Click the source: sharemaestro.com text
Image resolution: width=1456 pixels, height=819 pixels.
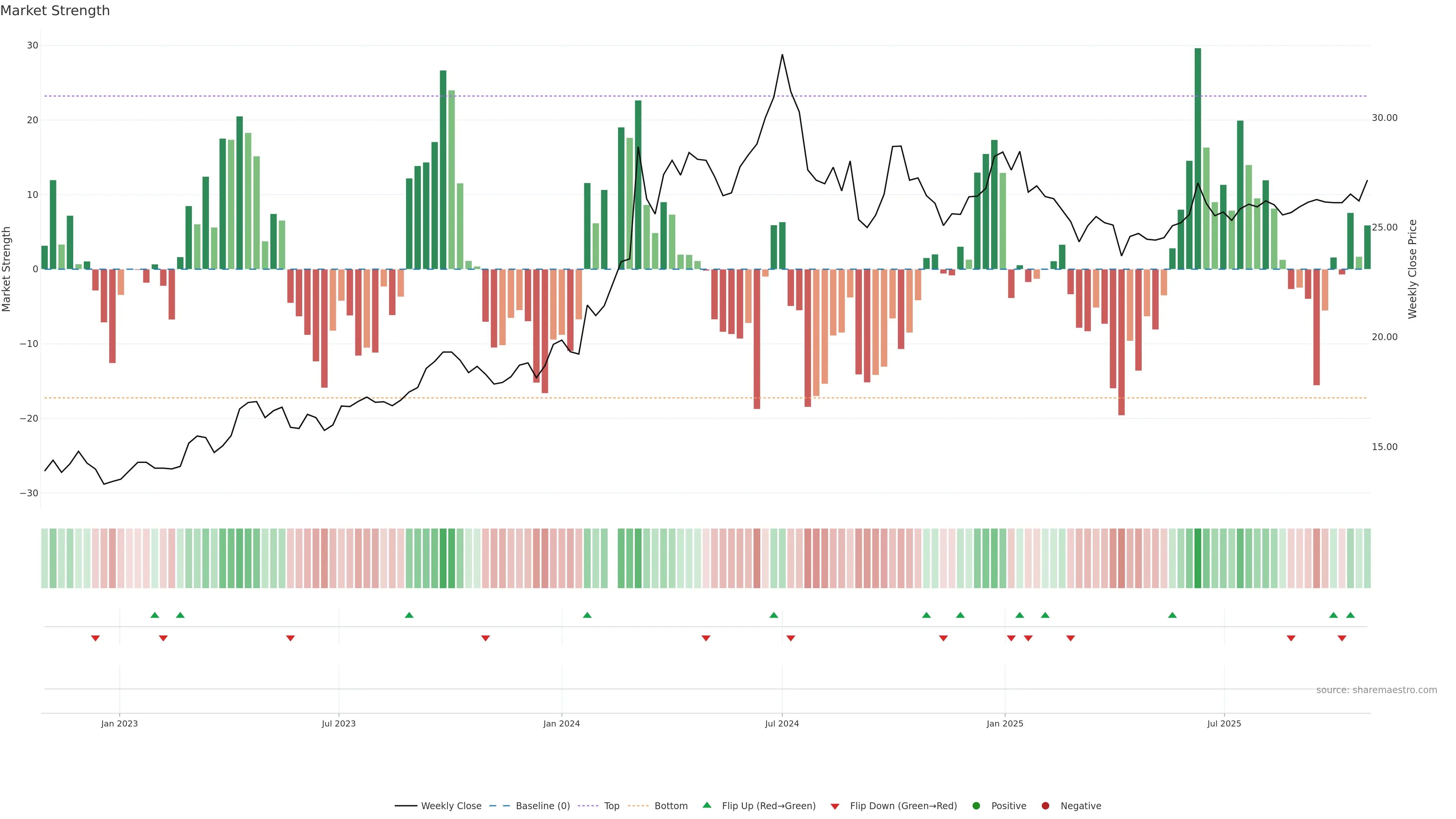[1376, 690]
